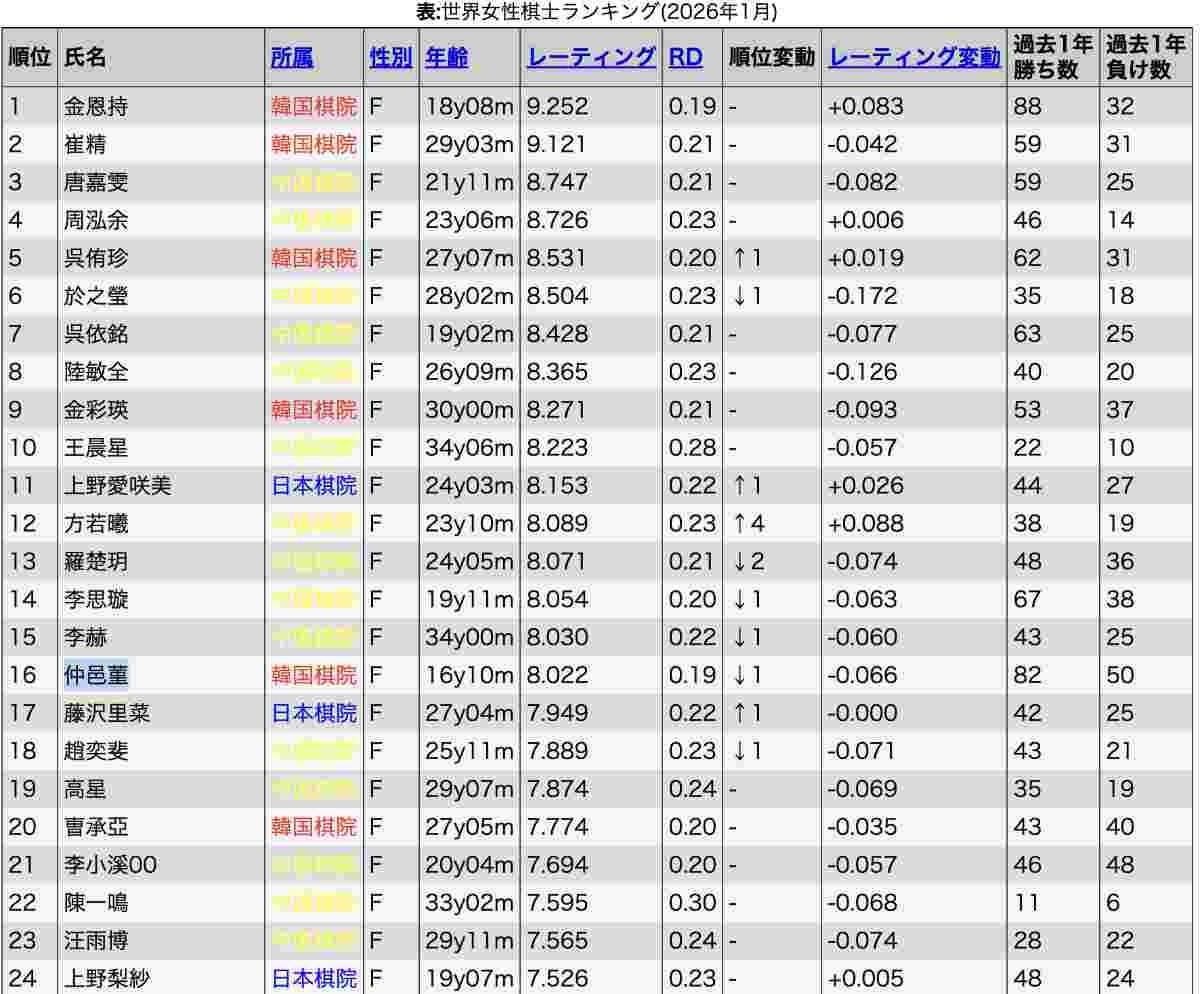Click 日本棋院 link in 藤沢里菜's row
This screenshot has width=1200, height=994.
[x=313, y=713]
